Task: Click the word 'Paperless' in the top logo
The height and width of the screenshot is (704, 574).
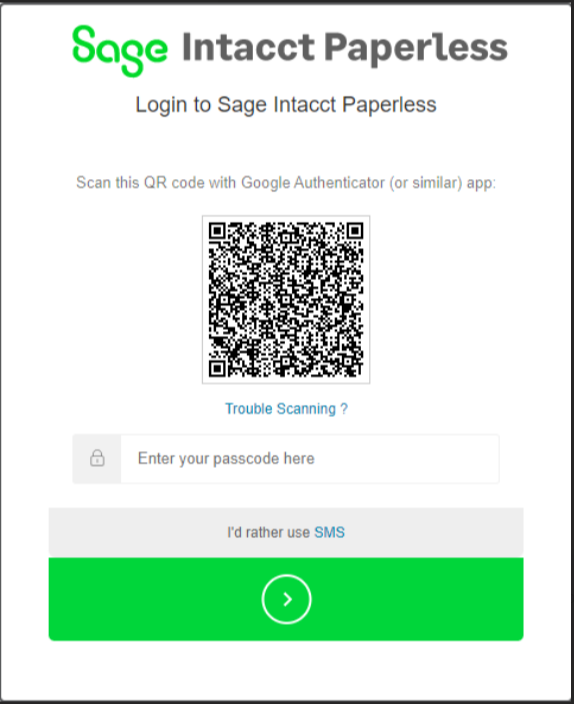Action: click(416, 48)
